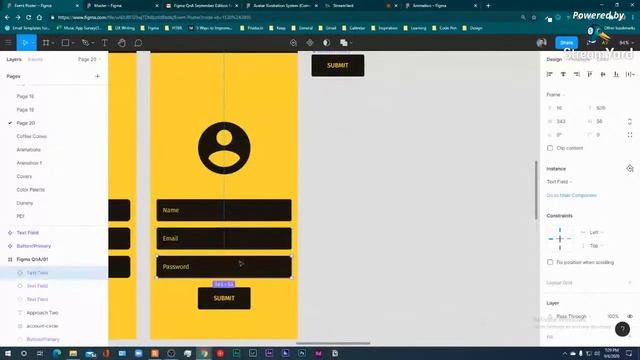This screenshot has width=640, height=360.
Task: Click align top icon
Action: click(x=590, y=74)
